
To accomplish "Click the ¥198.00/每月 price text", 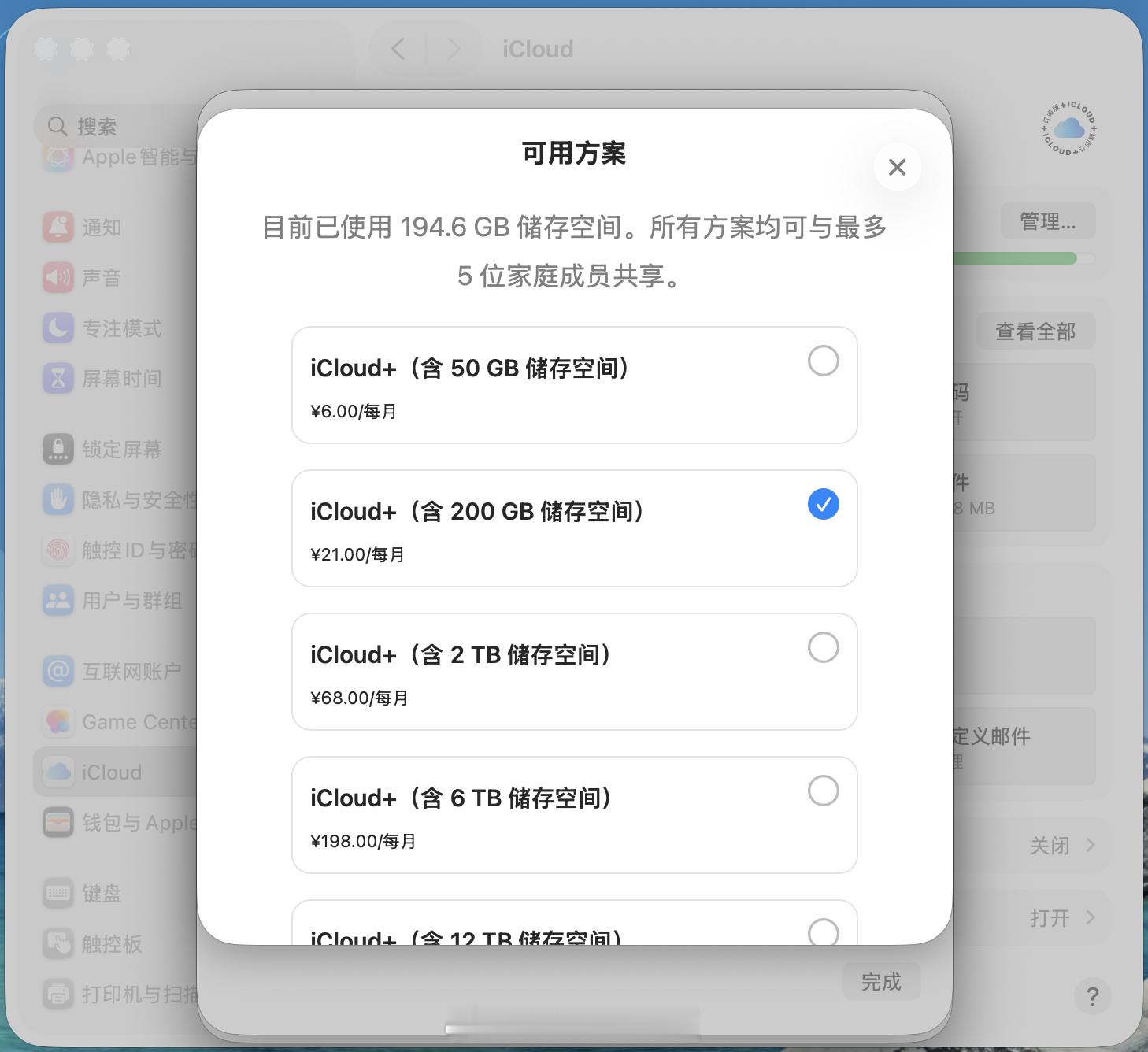I will click(363, 841).
